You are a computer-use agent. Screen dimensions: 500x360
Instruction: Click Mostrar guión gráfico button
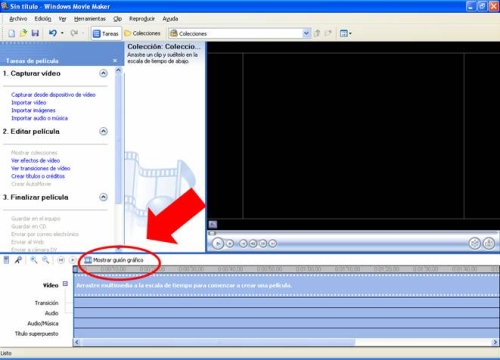point(114,260)
